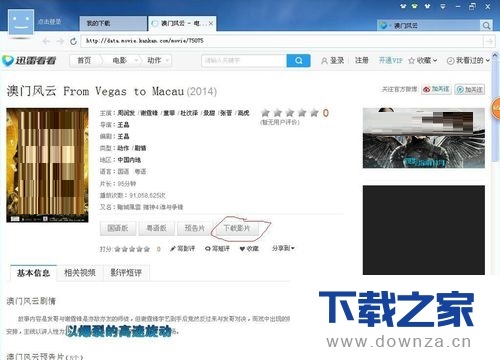Click the 写影评 review link
Screen dimensions: 500x360
pyautogui.click(x=182, y=249)
